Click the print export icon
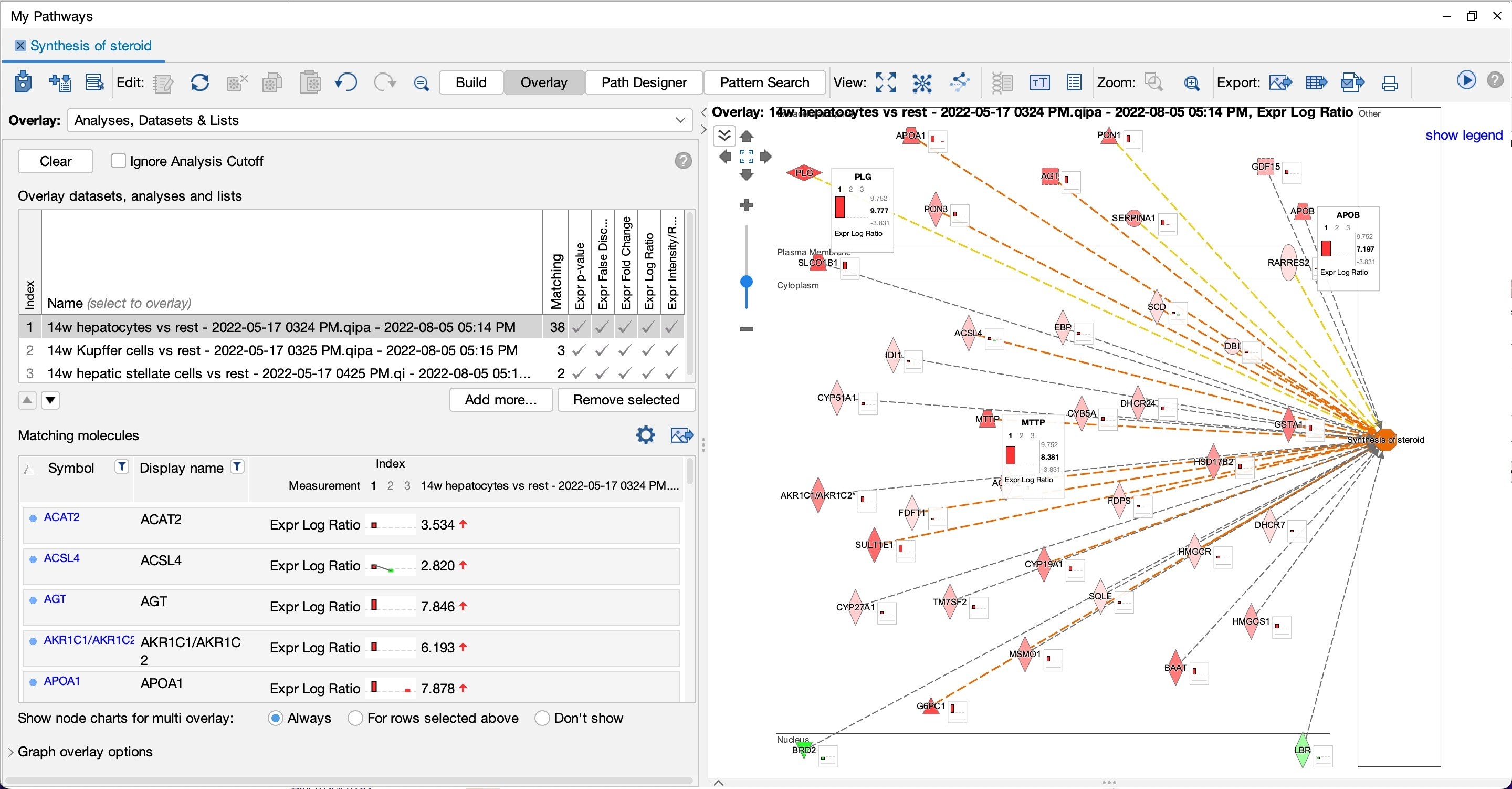Image resolution: width=1512 pixels, height=789 pixels. coord(1389,83)
